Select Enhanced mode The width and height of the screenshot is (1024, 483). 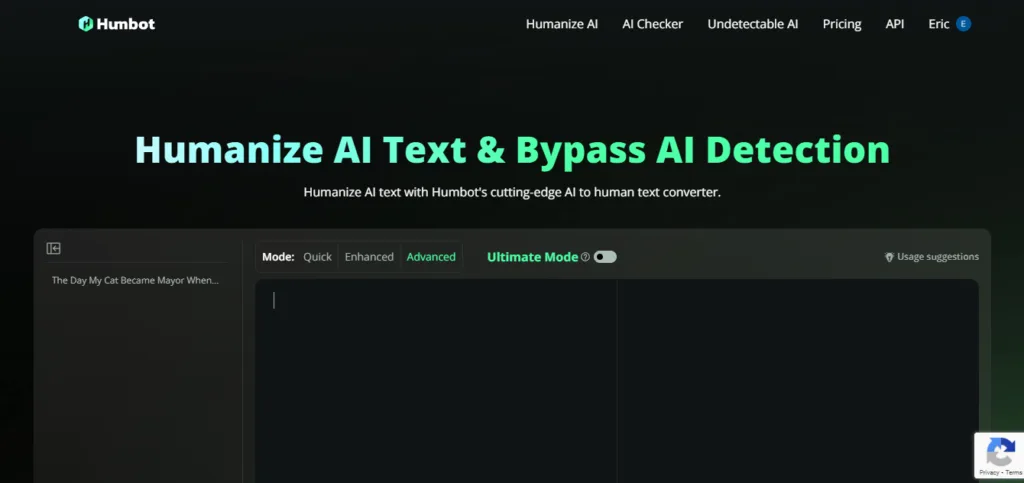pyautogui.click(x=369, y=257)
